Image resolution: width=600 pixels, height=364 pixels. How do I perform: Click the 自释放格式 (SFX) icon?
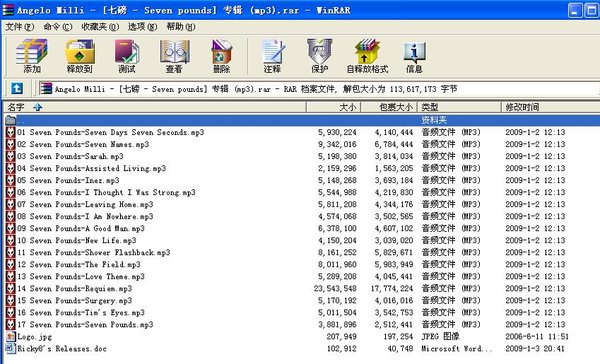tap(367, 56)
